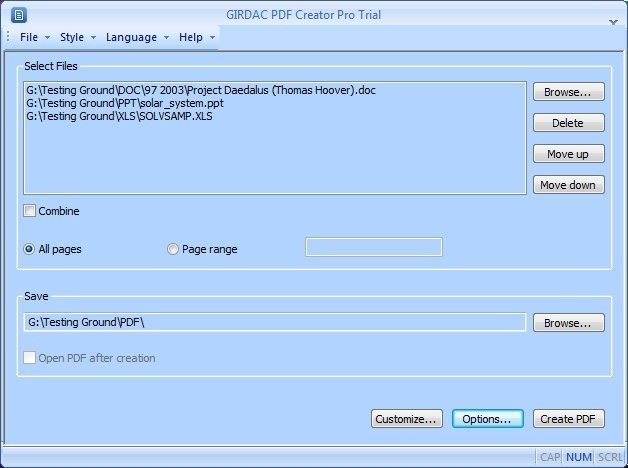Click the GIRDAC application icon in title bar

pyautogui.click(x=19, y=15)
